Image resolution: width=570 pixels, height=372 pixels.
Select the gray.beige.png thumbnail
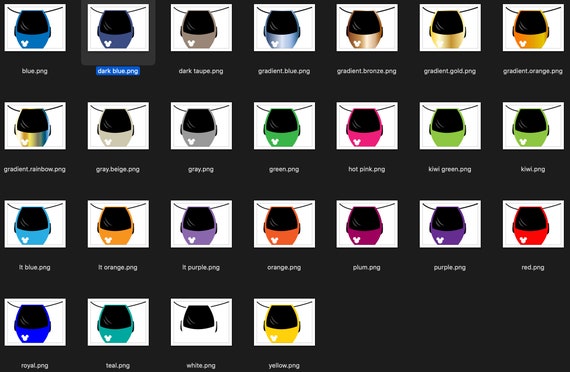point(118,126)
